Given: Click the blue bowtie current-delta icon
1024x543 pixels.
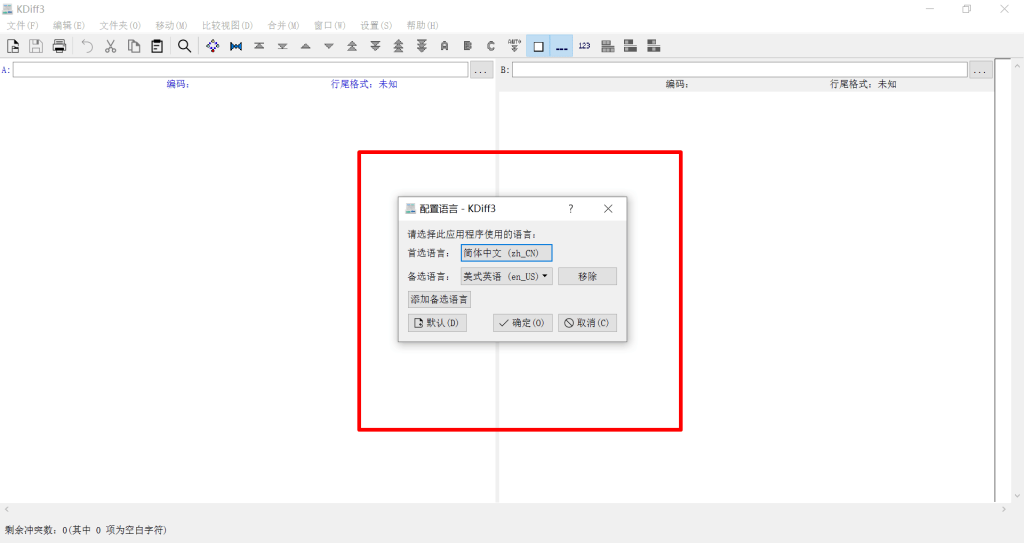Looking at the screenshot, I should point(236,46).
